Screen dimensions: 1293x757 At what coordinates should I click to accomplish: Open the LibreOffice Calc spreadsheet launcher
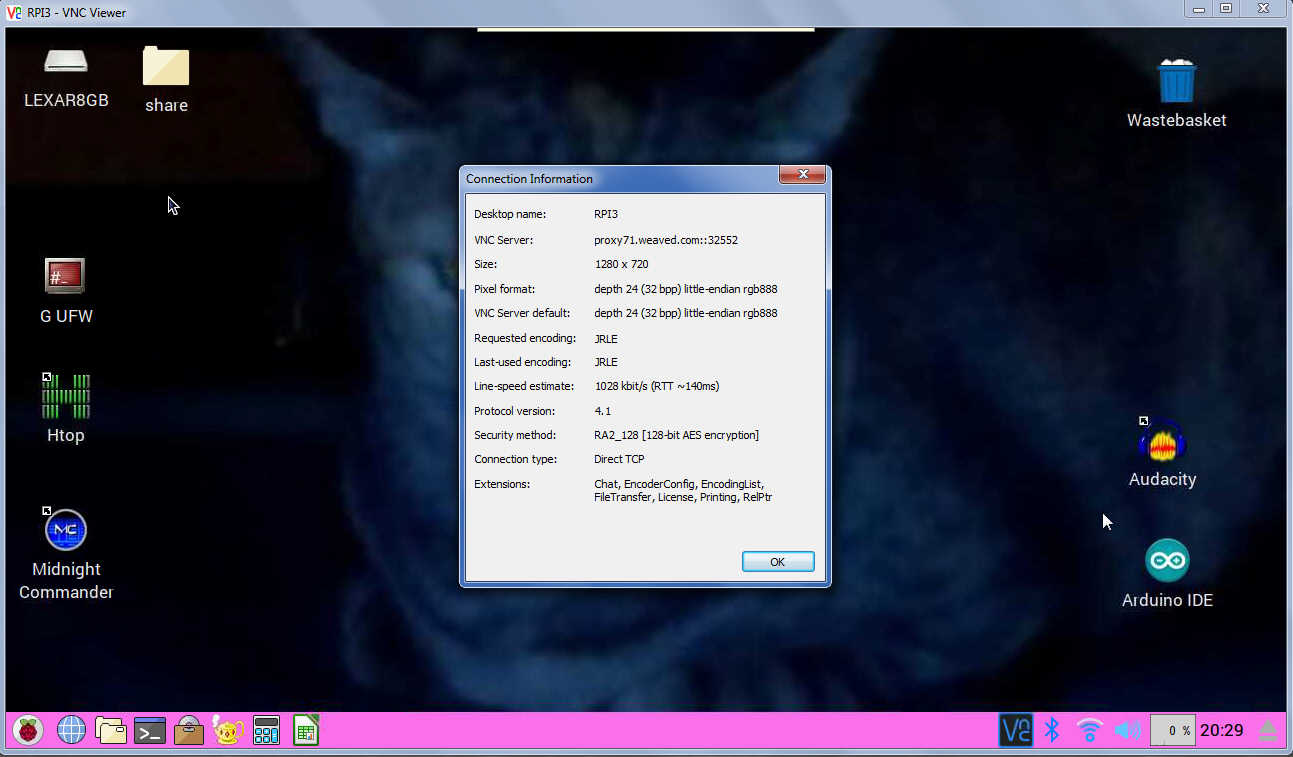[305, 730]
